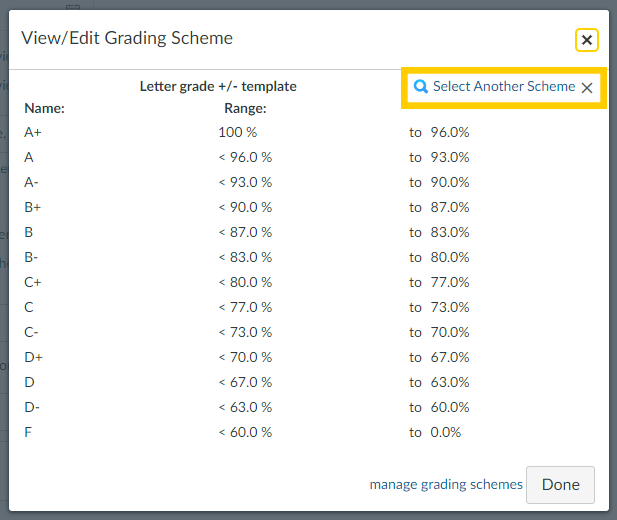Open the Select Another Scheme link
Screen dimensions: 617x520
[x=503, y=87]
